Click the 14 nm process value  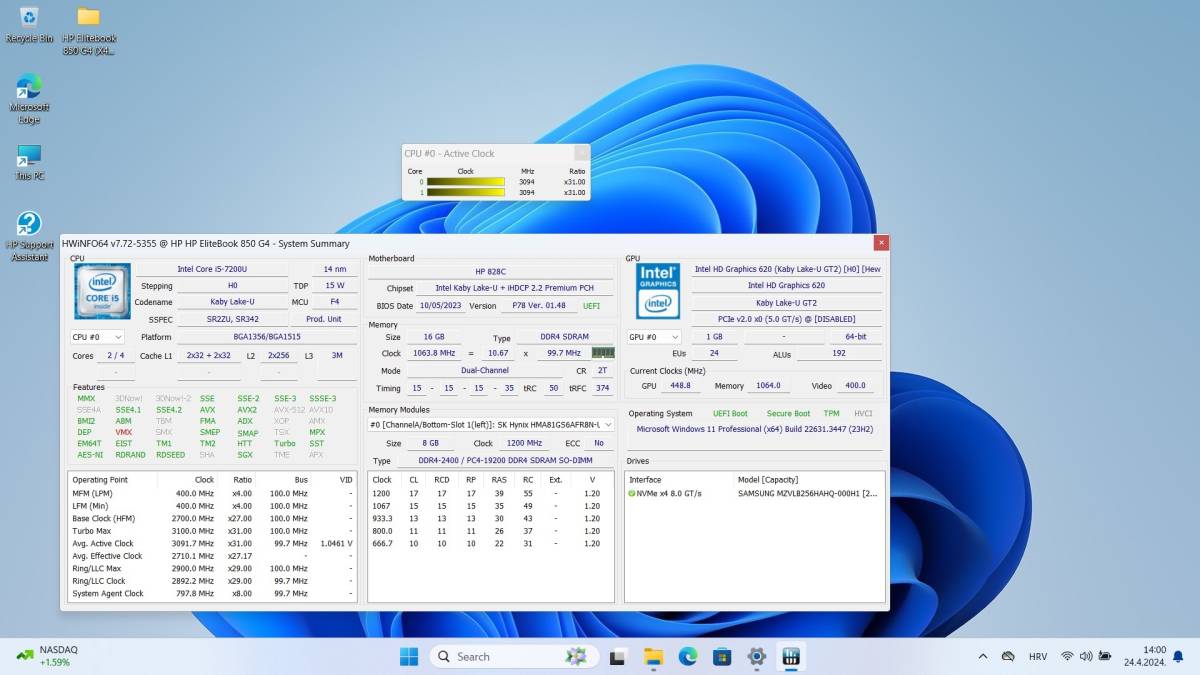click(334, 269)
